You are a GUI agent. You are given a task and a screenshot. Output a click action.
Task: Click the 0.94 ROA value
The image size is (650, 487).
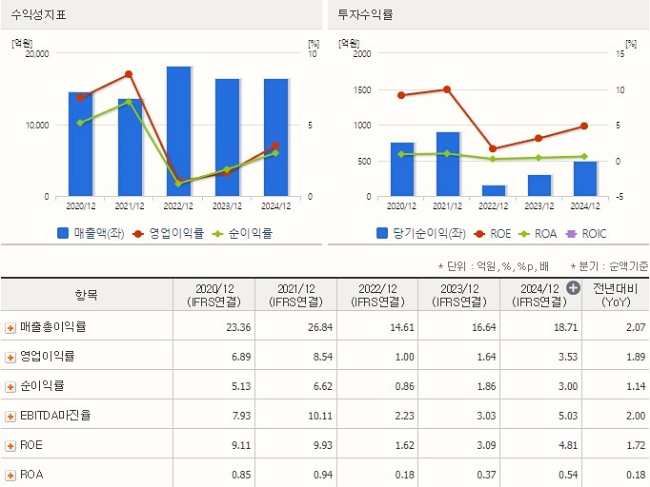(323, 475)
